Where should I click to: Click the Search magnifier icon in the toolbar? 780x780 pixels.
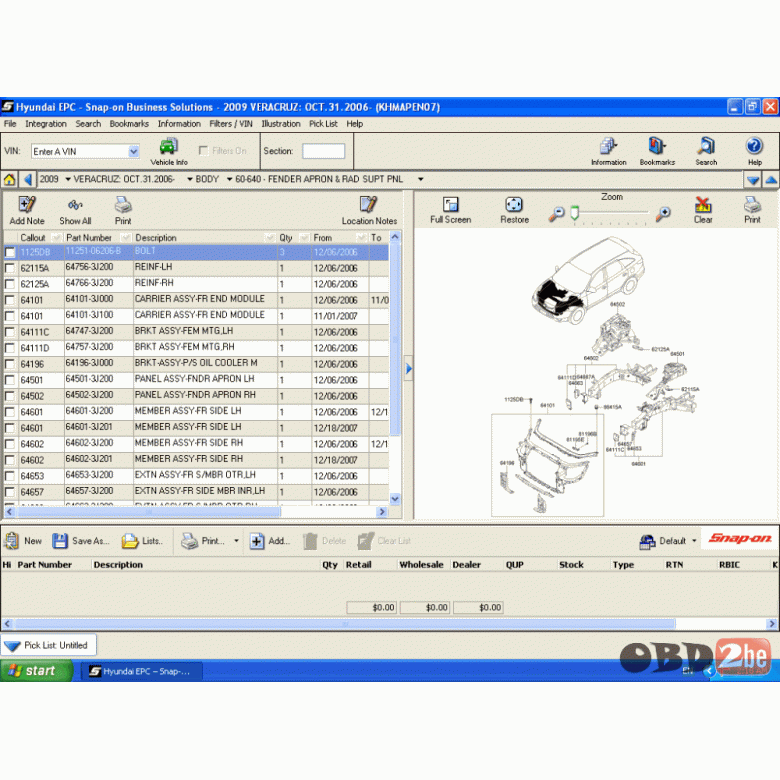coord(706,146)
